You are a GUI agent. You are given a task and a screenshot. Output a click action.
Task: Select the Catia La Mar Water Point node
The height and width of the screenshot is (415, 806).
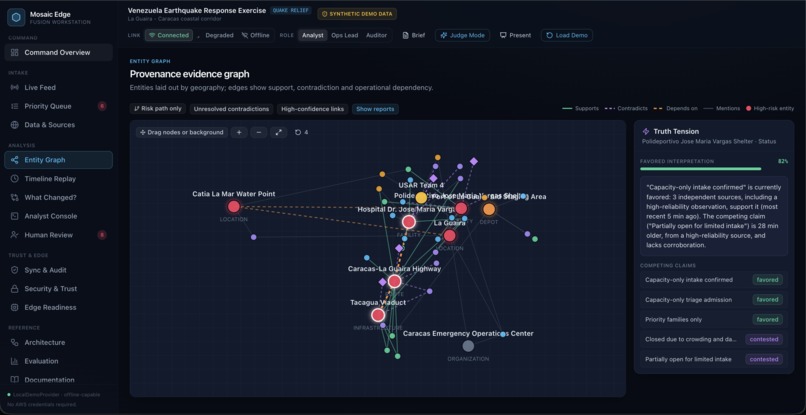(234, 207)
